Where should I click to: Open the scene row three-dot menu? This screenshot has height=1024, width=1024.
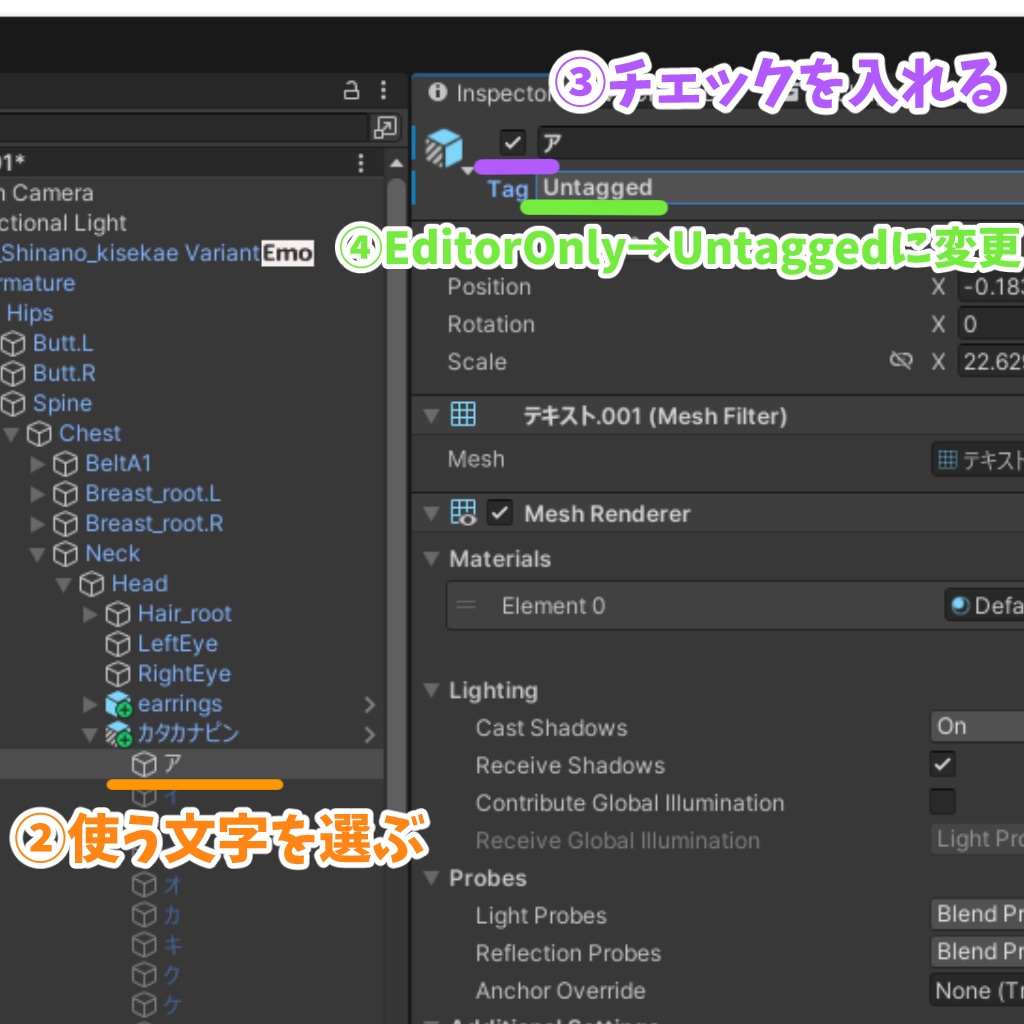click(360, 163)
